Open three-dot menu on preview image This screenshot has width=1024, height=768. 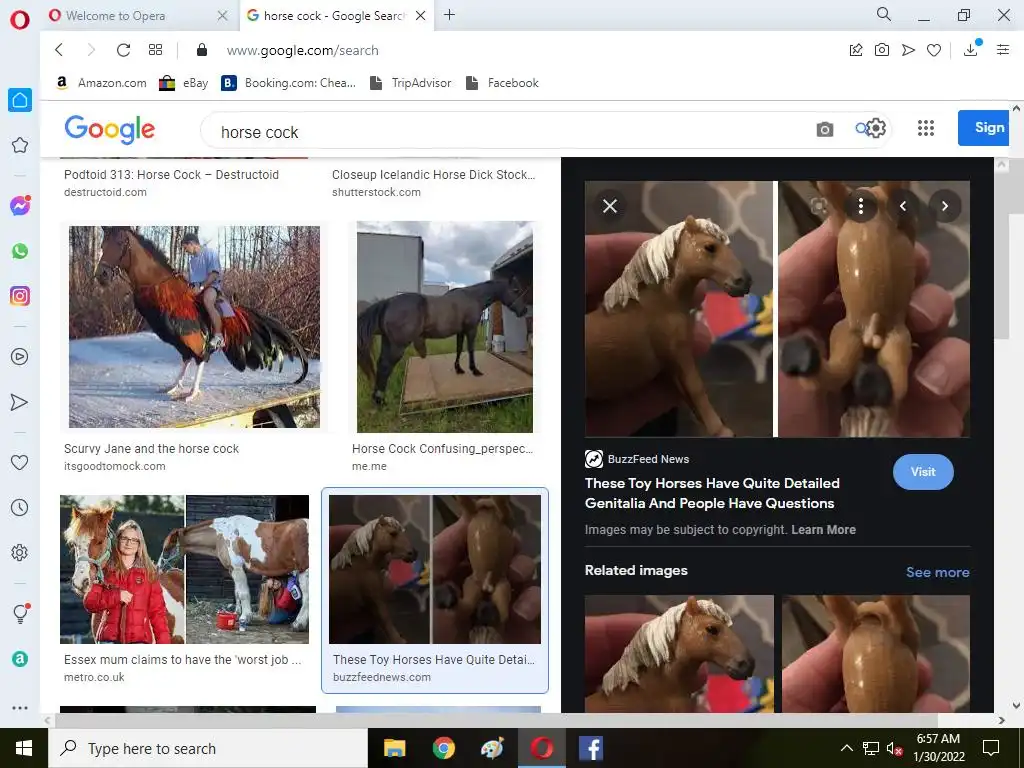(861, 206)
